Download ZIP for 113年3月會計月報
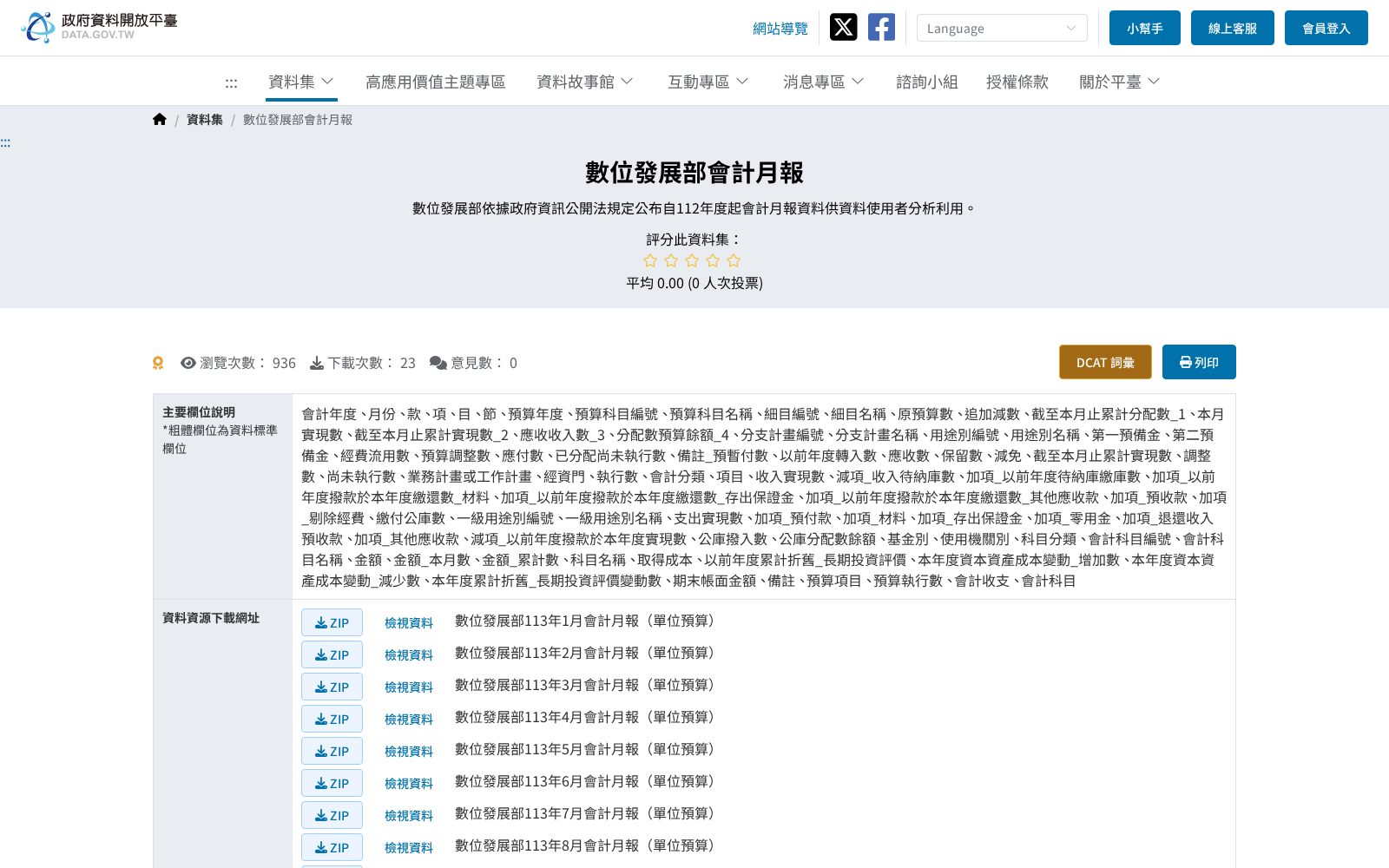 point(332,687)
